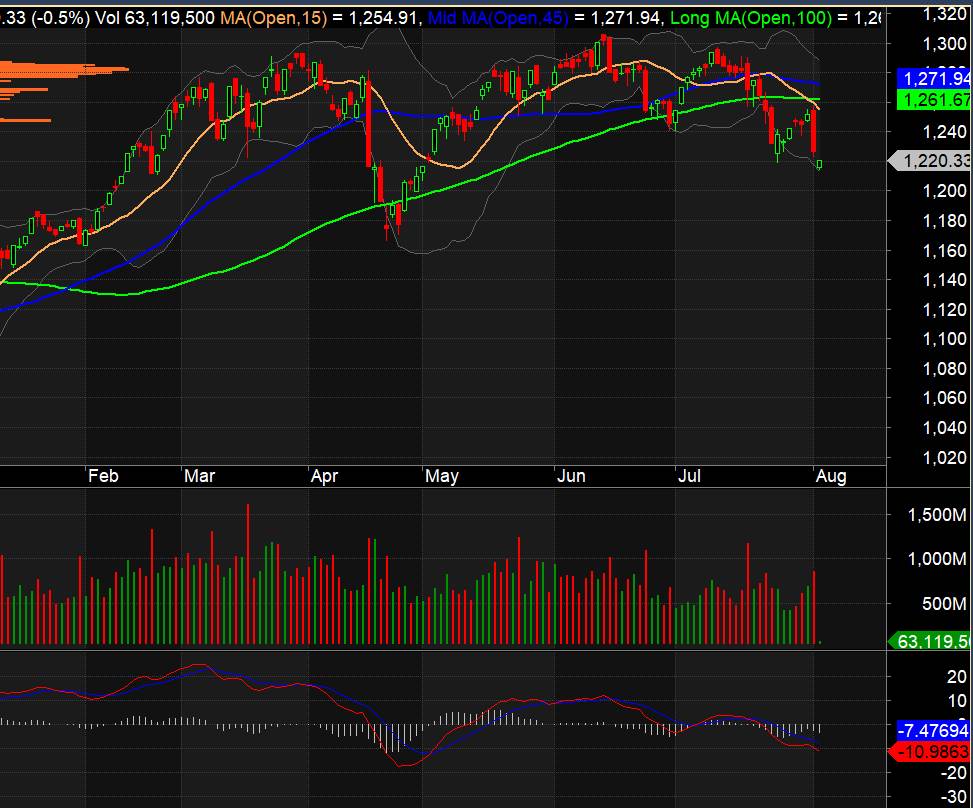Click the 500M volume axis label

tap(943, 603)
